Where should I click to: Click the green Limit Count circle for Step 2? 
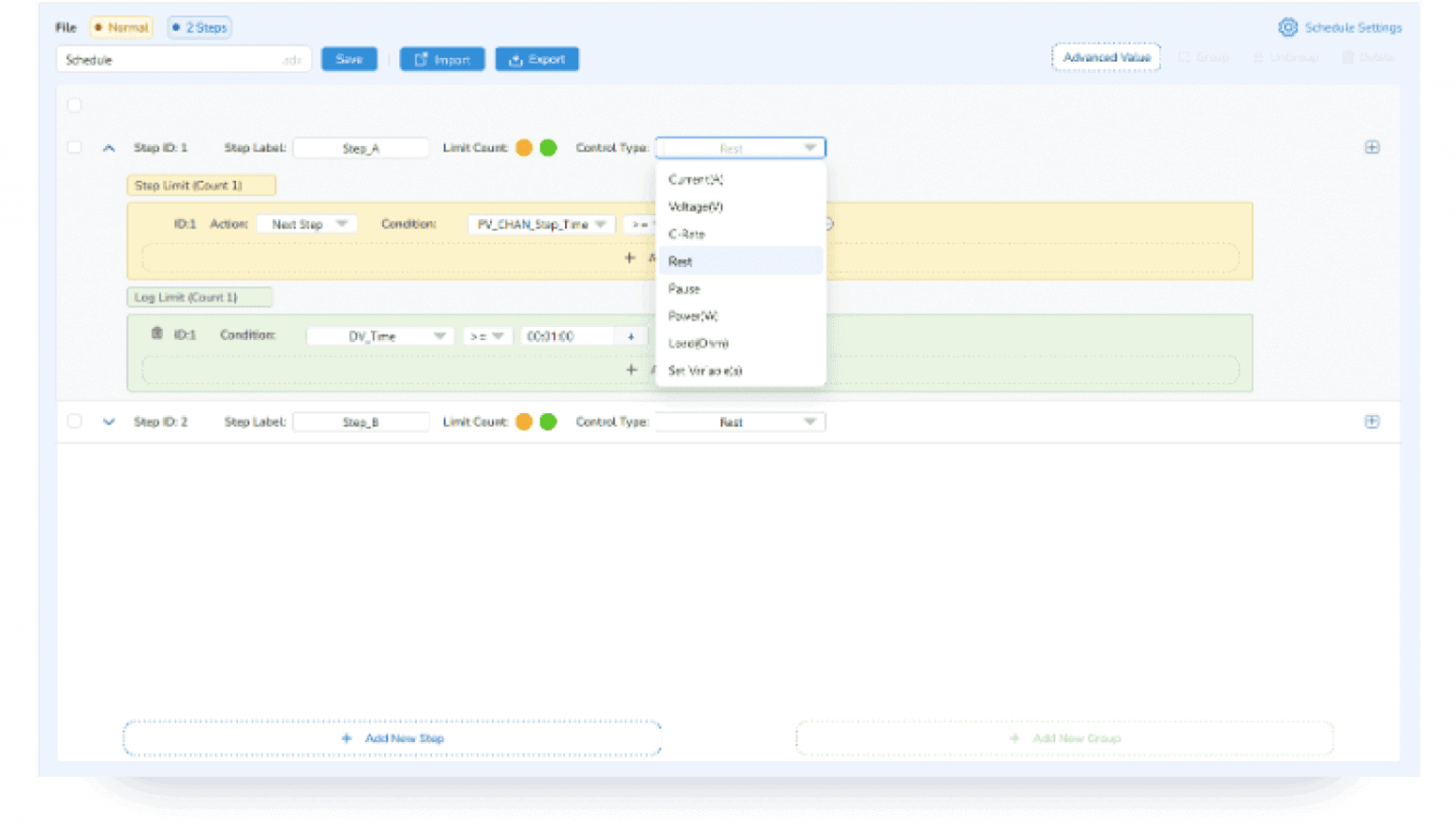click(x=548, y=422)
